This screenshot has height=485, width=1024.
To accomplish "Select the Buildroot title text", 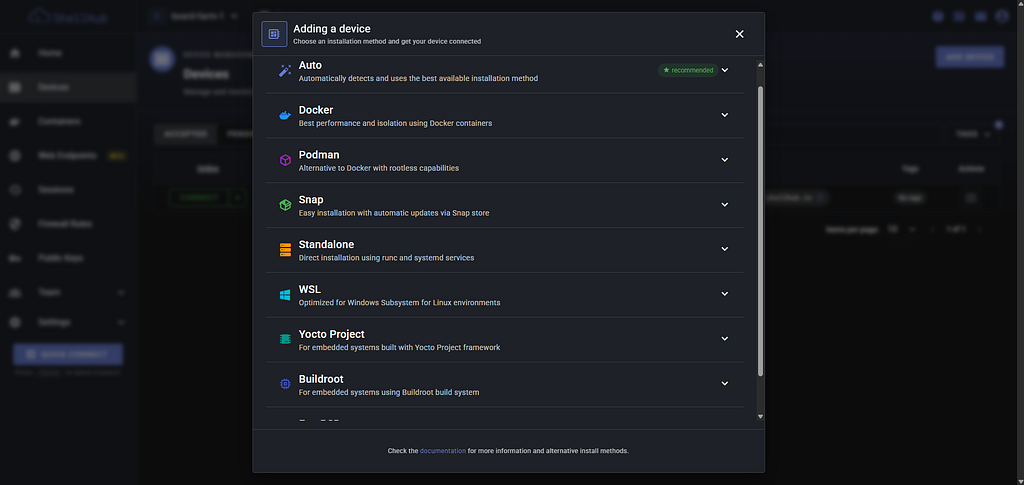I will click(x=321, y=379).
